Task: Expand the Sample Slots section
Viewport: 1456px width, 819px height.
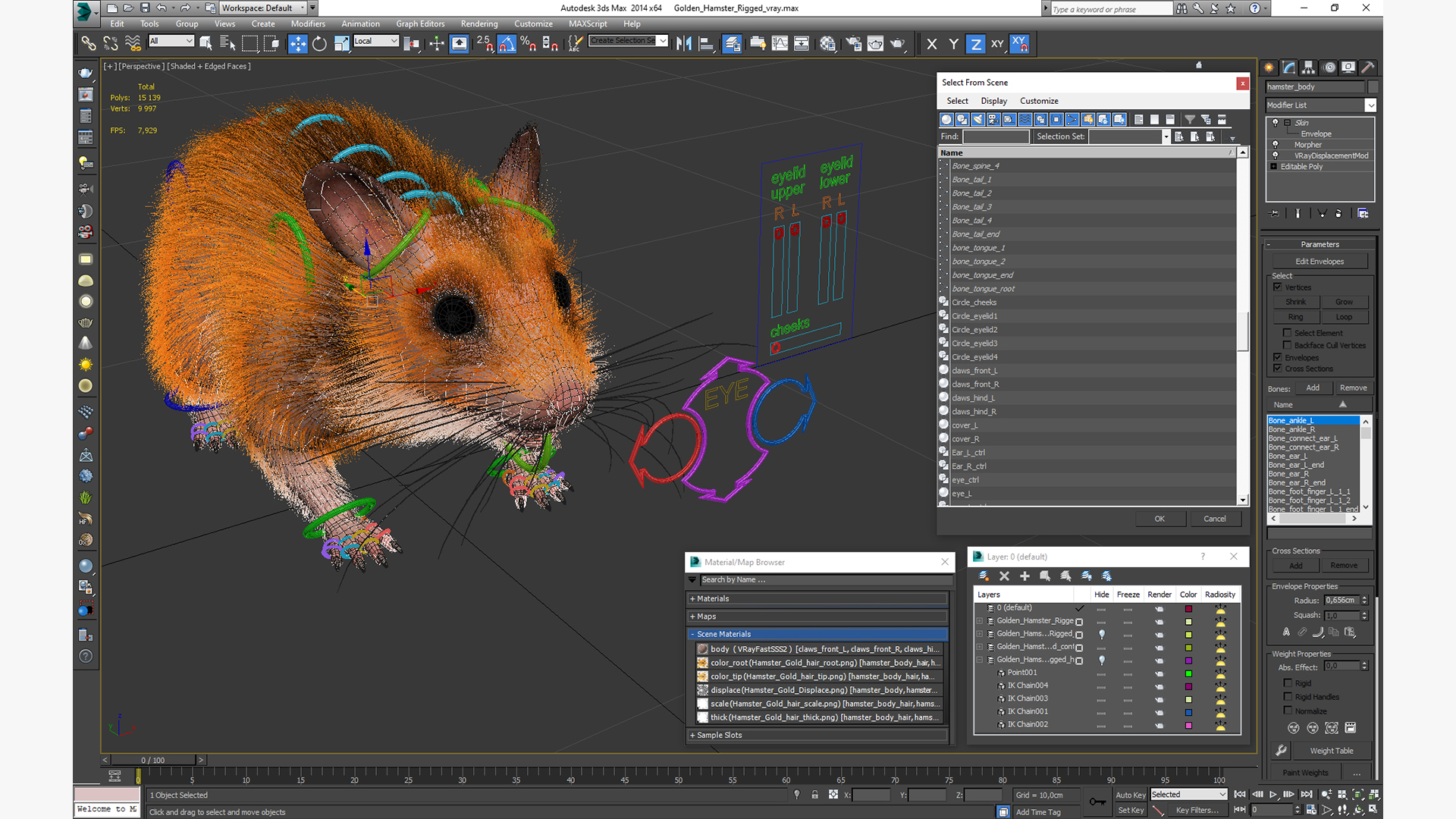Action: [x=817, y=735]
